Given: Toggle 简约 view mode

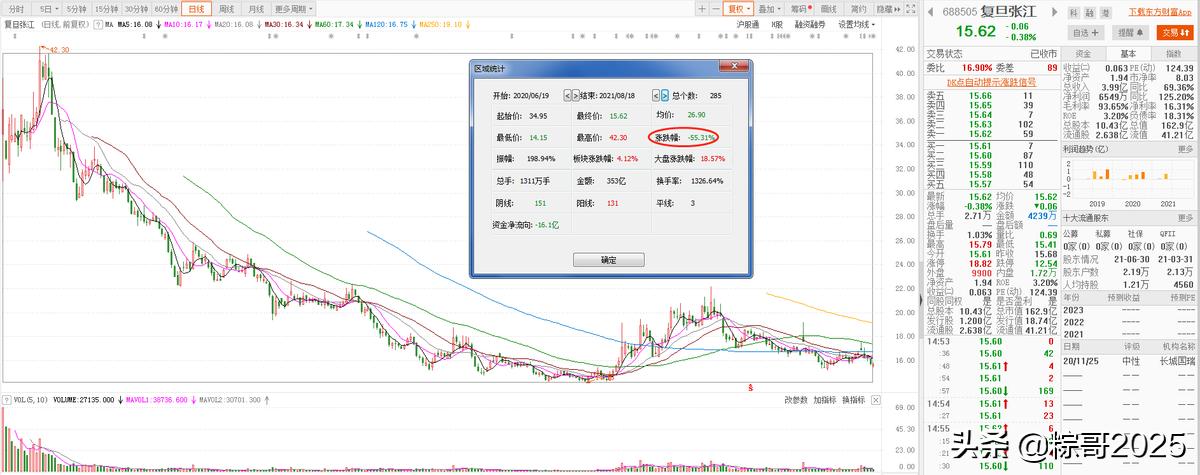Looking at the screenshot, I should [858, 9].
